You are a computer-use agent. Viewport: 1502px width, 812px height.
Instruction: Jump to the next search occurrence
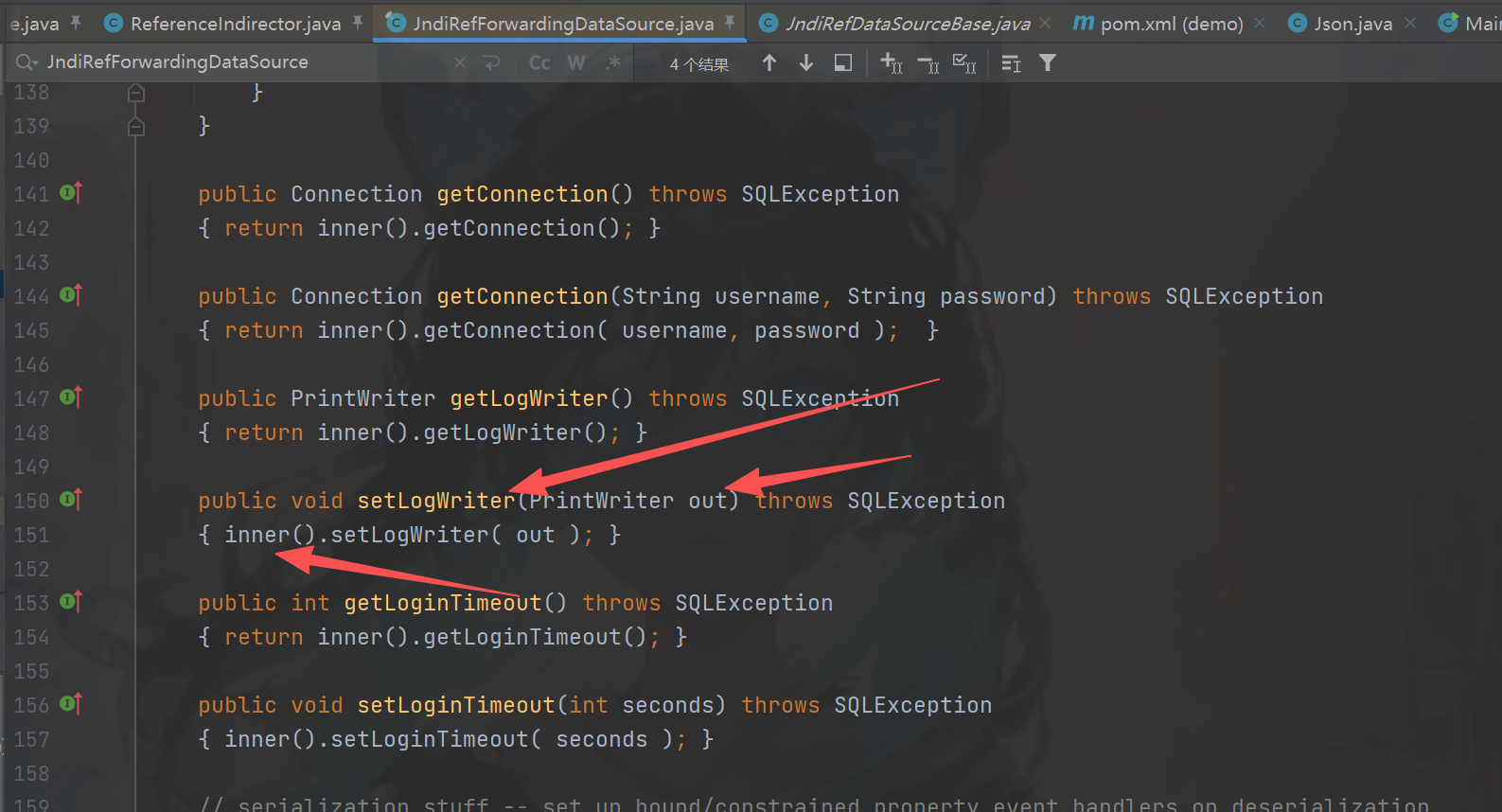(806, 63)
